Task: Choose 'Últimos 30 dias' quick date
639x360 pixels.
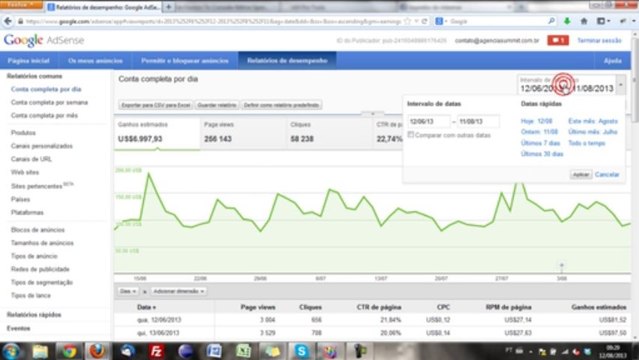Action: click(x=542, y=154)
